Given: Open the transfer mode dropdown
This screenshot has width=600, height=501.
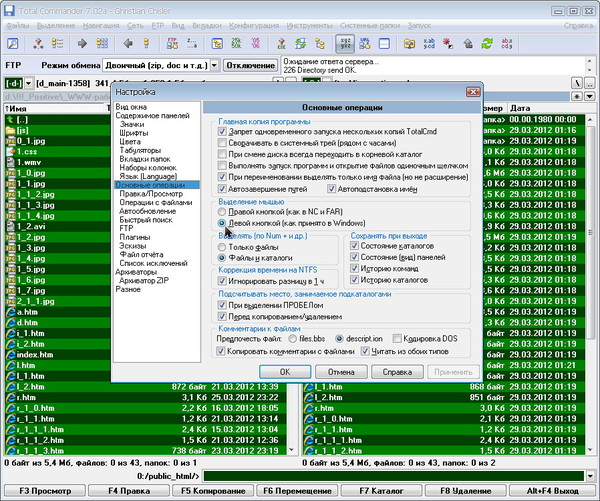Looking at the screenshot, I should (214, 65).
